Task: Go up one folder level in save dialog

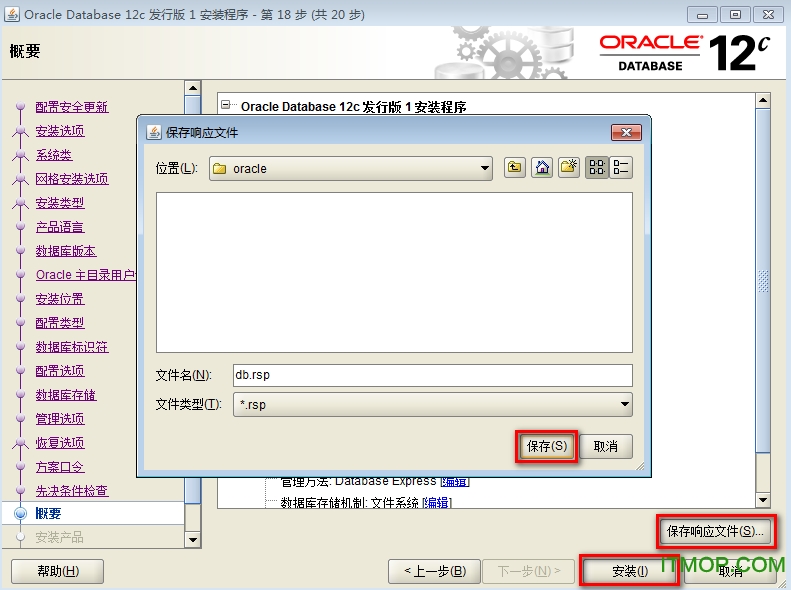Action: [x=515, y=167]
